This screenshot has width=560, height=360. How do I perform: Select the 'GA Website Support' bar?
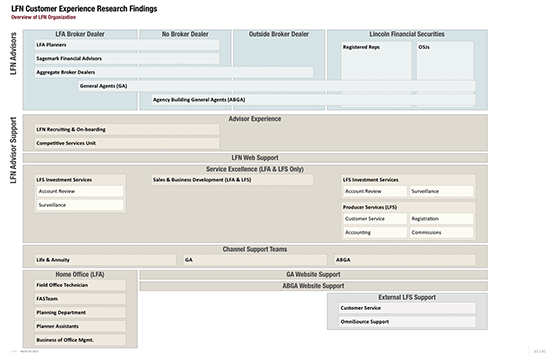point(313,275)
